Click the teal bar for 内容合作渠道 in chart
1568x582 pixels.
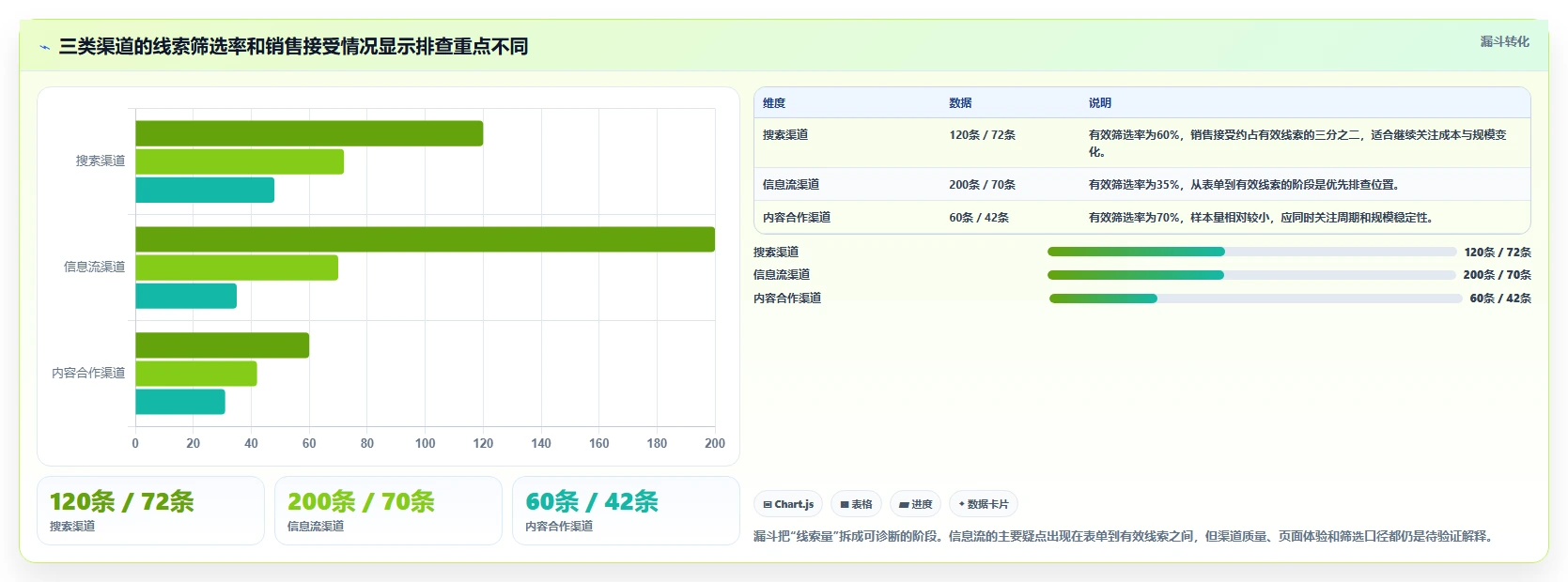180,402
